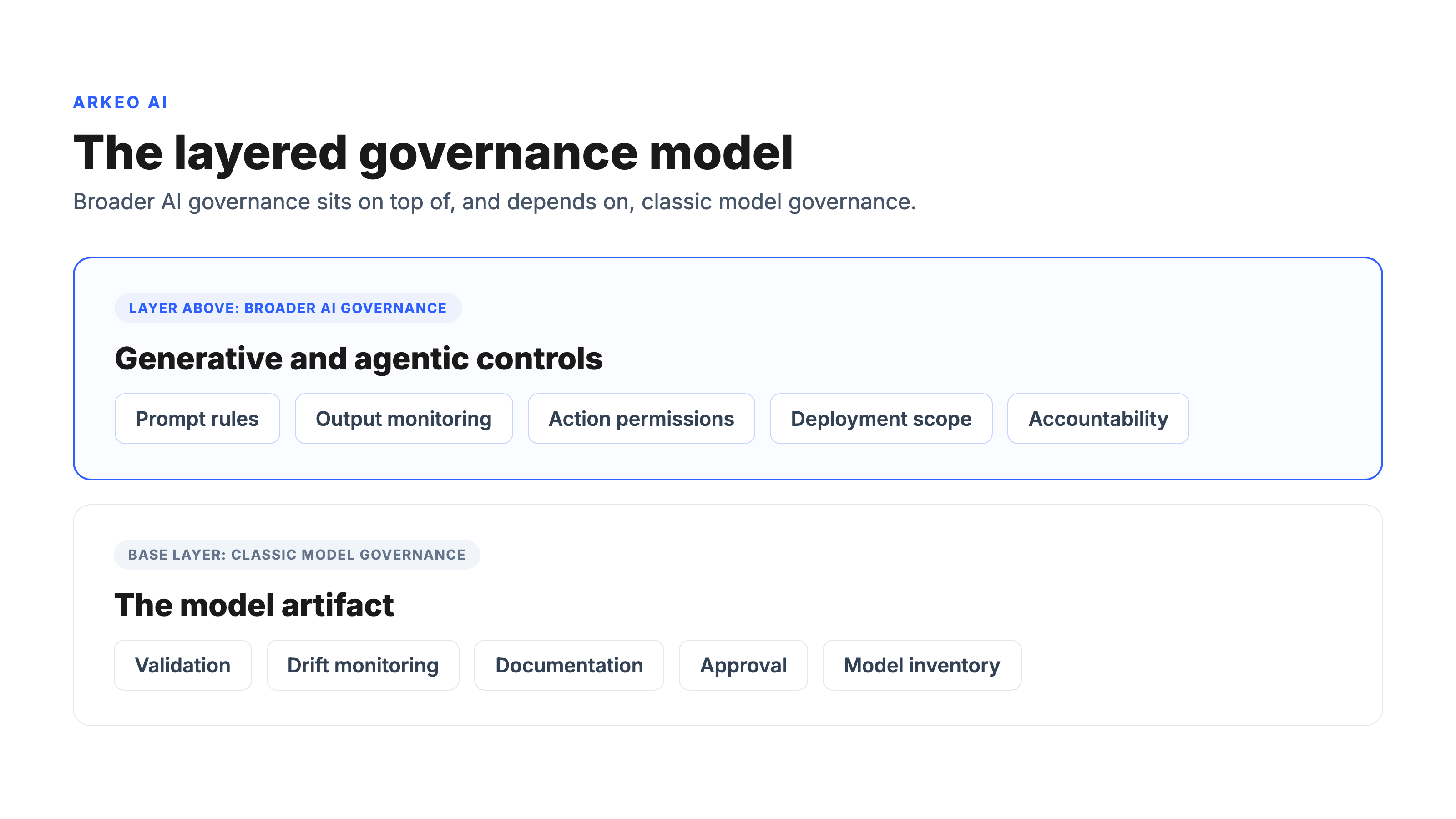Select the Accountability chip
The width and height of the screenshot is (1456, 819).
(1098, 419)
